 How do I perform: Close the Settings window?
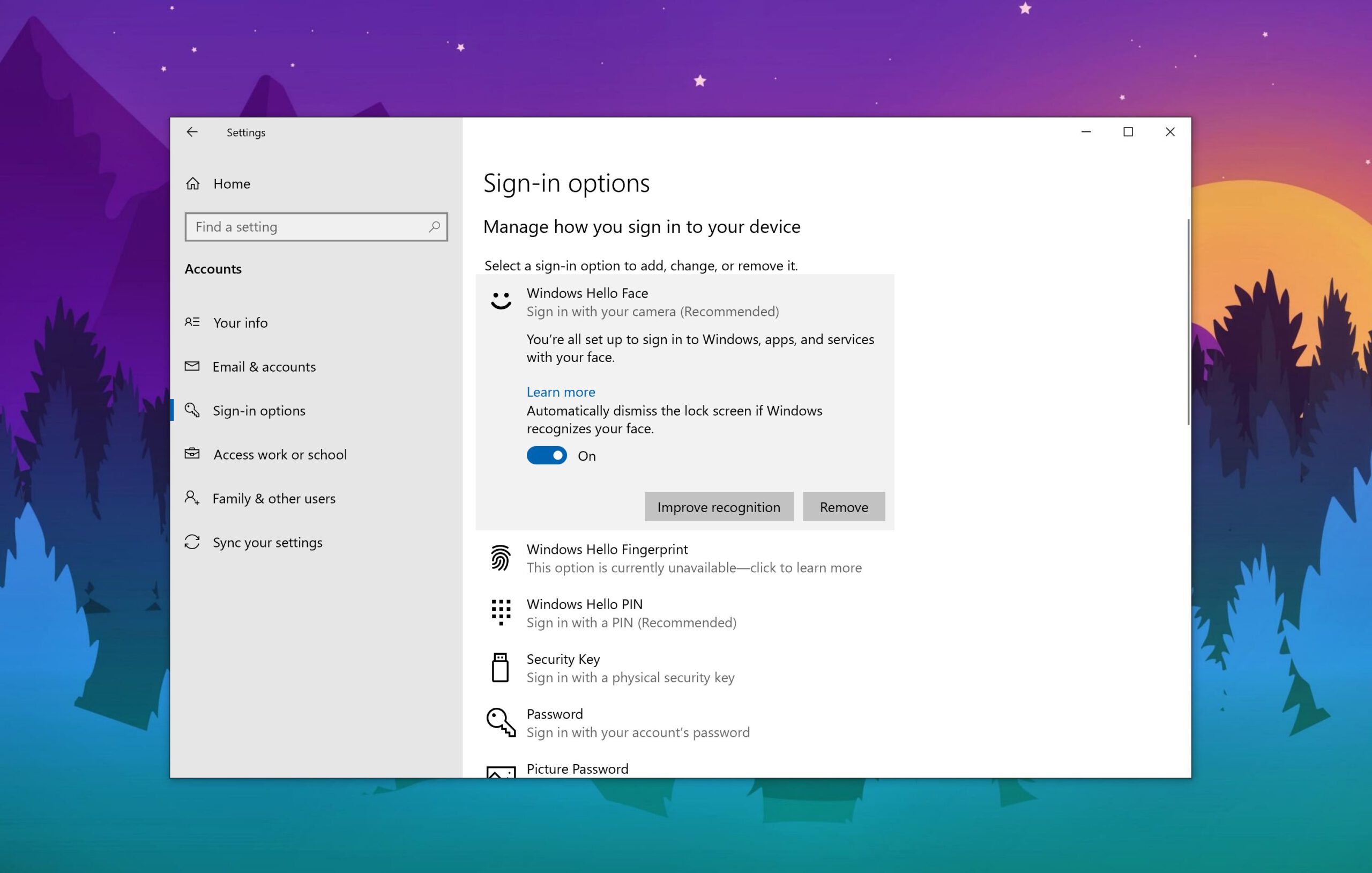(x=1170, y=132)
